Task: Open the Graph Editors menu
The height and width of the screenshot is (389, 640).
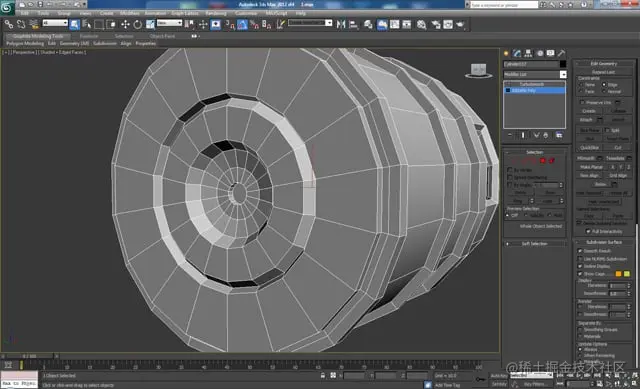Action: [185, 13]
